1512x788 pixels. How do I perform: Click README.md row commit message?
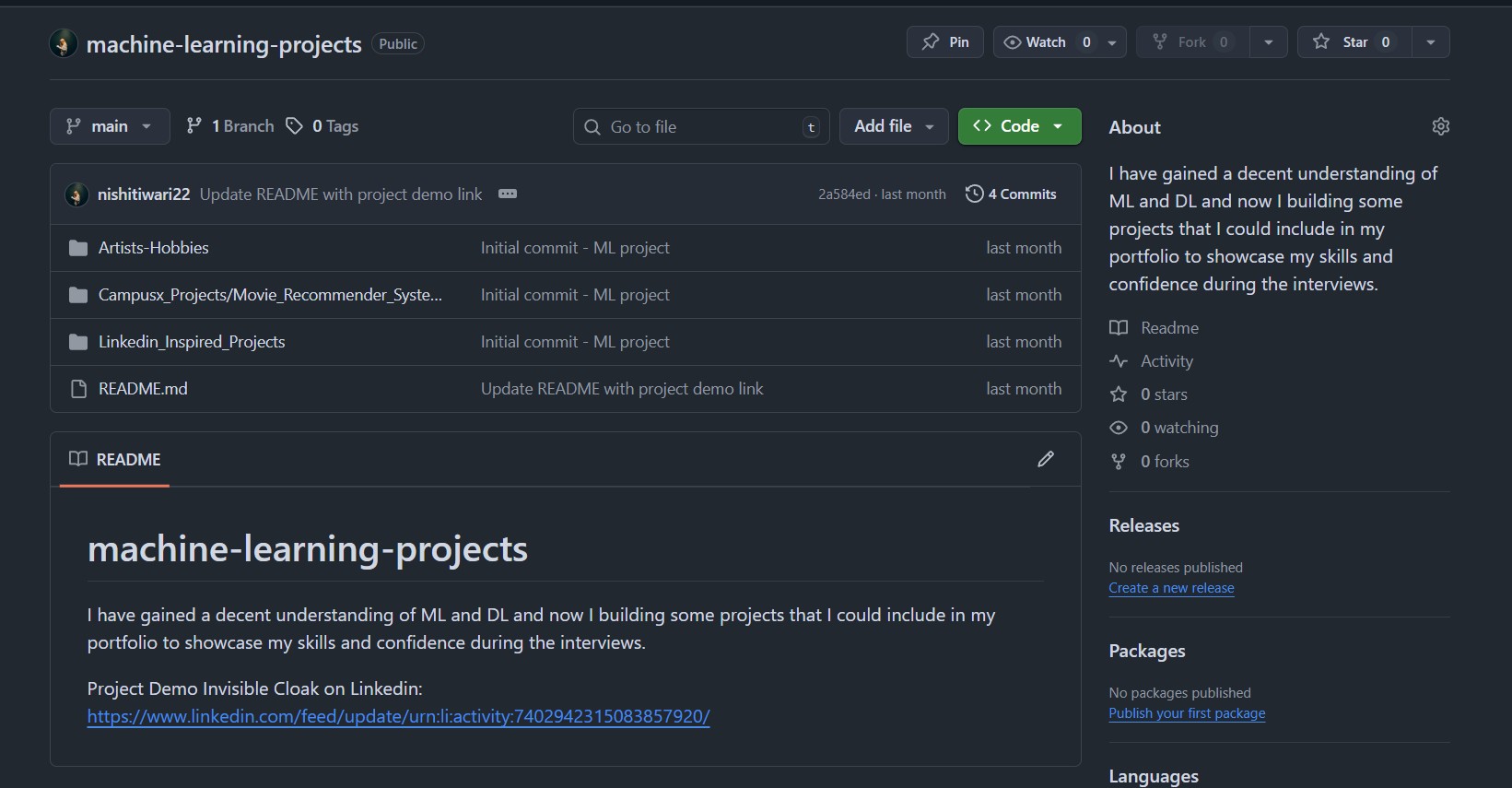coord(622,389)
